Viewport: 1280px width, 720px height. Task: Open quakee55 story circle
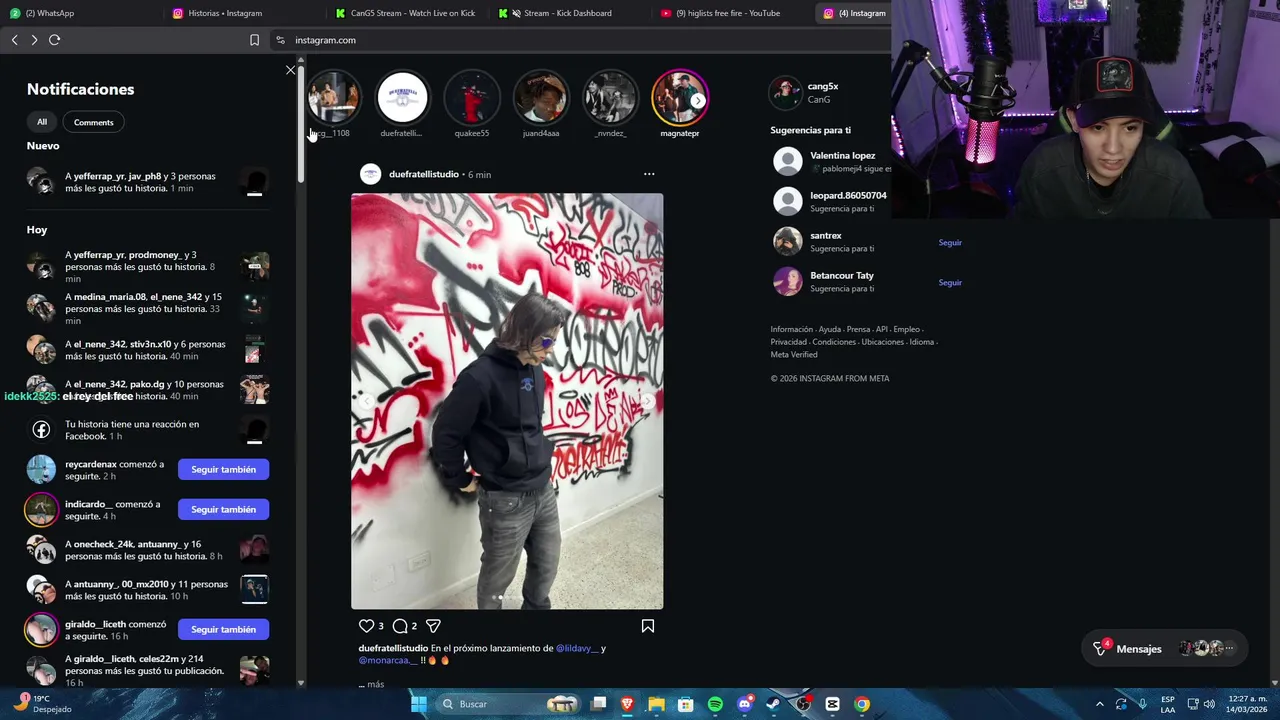[472, 98]
